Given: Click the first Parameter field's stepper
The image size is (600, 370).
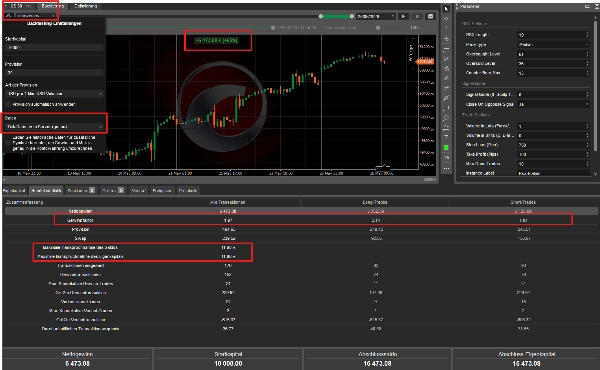Looking at the screenshot, I should [587, 35].
